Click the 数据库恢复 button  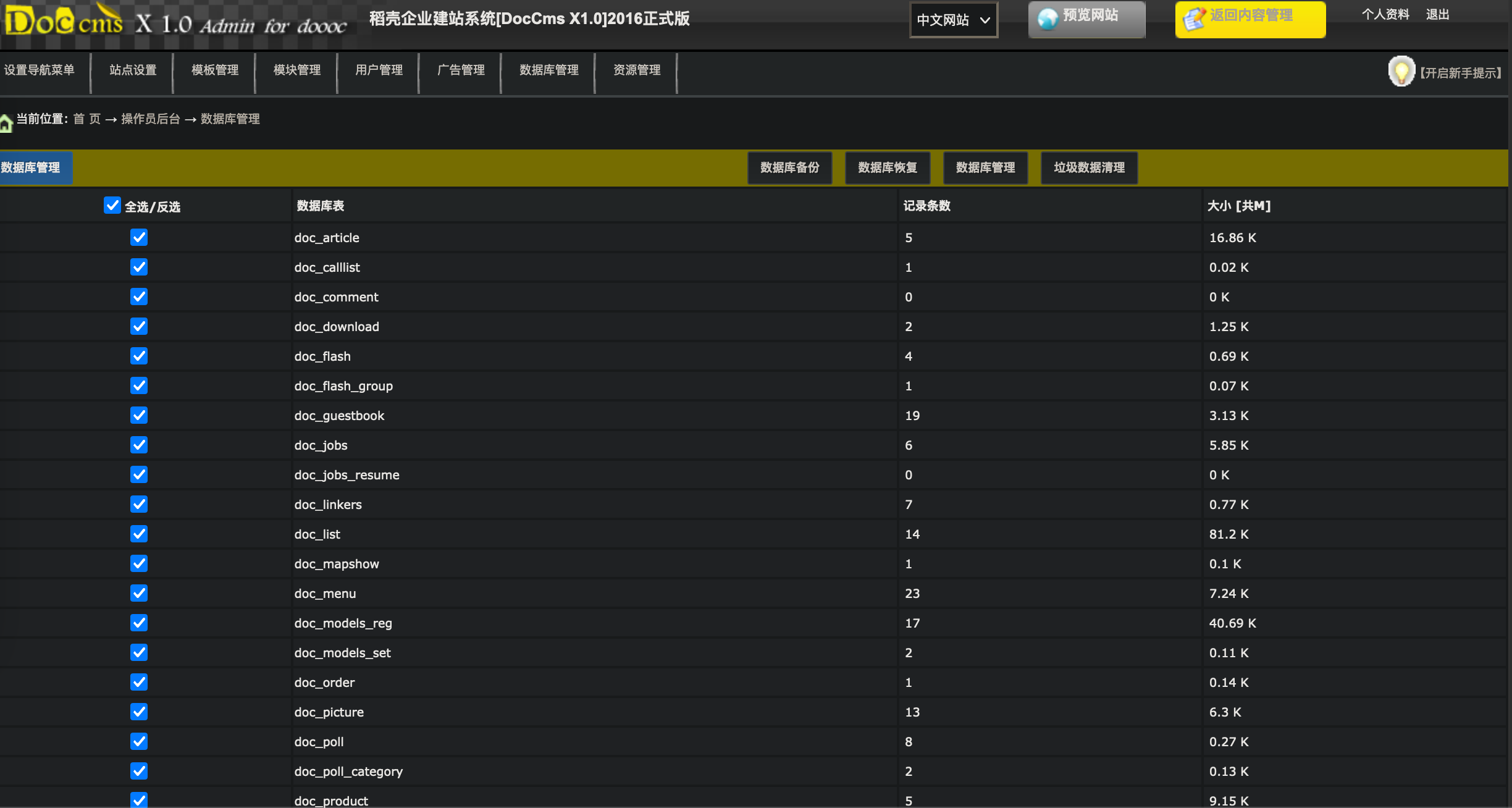point(887,168)
